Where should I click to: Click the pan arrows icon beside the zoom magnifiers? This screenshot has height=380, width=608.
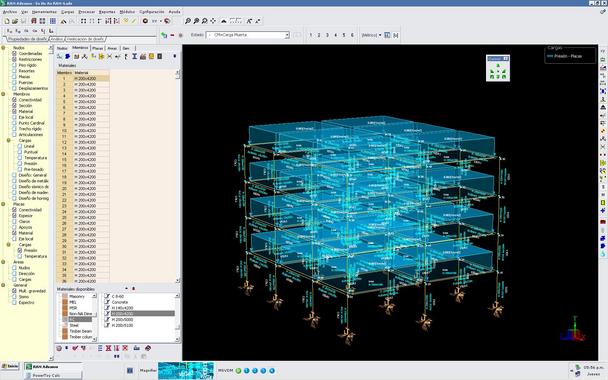coord(213,21)
